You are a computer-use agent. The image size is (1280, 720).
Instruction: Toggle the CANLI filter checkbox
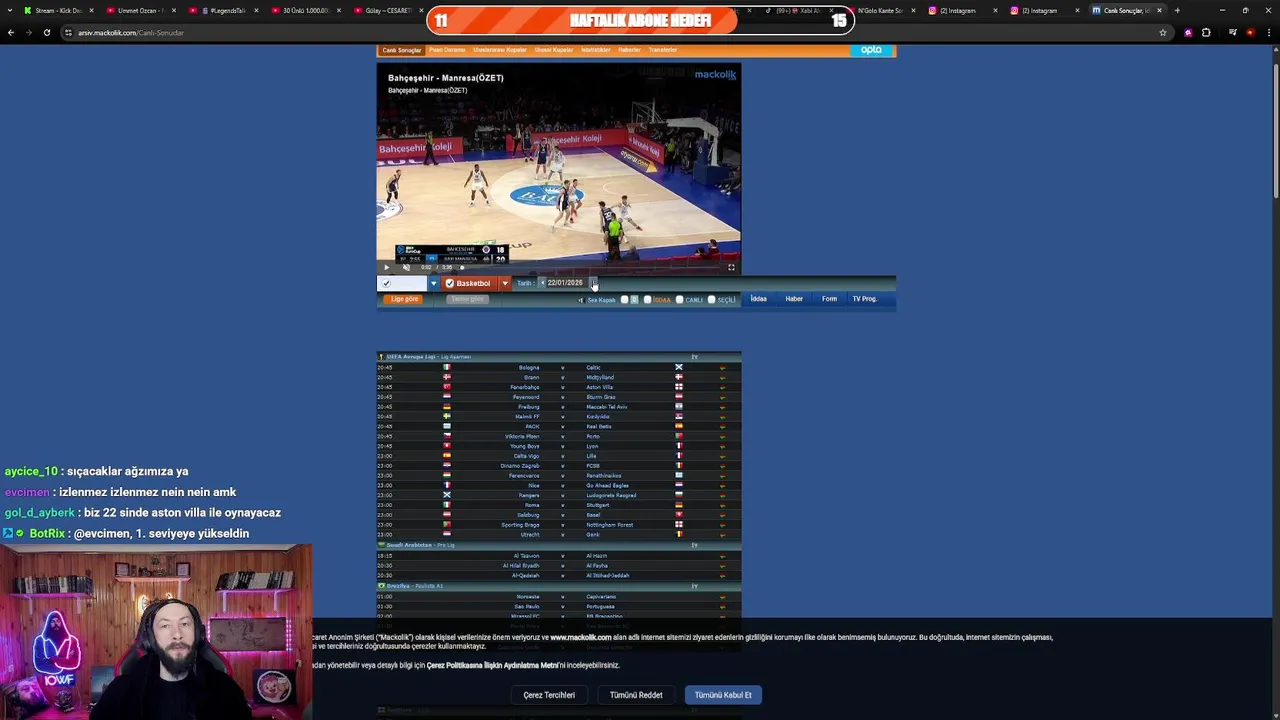click(679, 300)
